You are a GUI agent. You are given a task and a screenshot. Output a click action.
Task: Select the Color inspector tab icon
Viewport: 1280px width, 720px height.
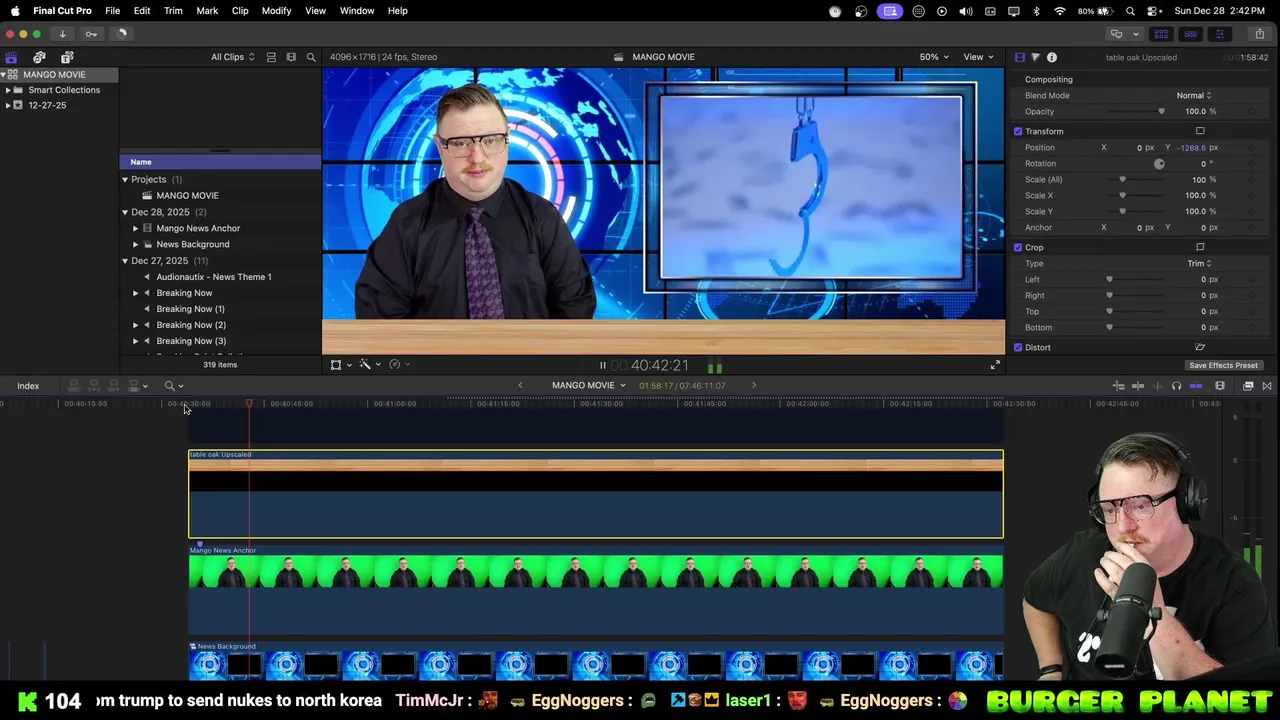click(x=1035, y=57)
